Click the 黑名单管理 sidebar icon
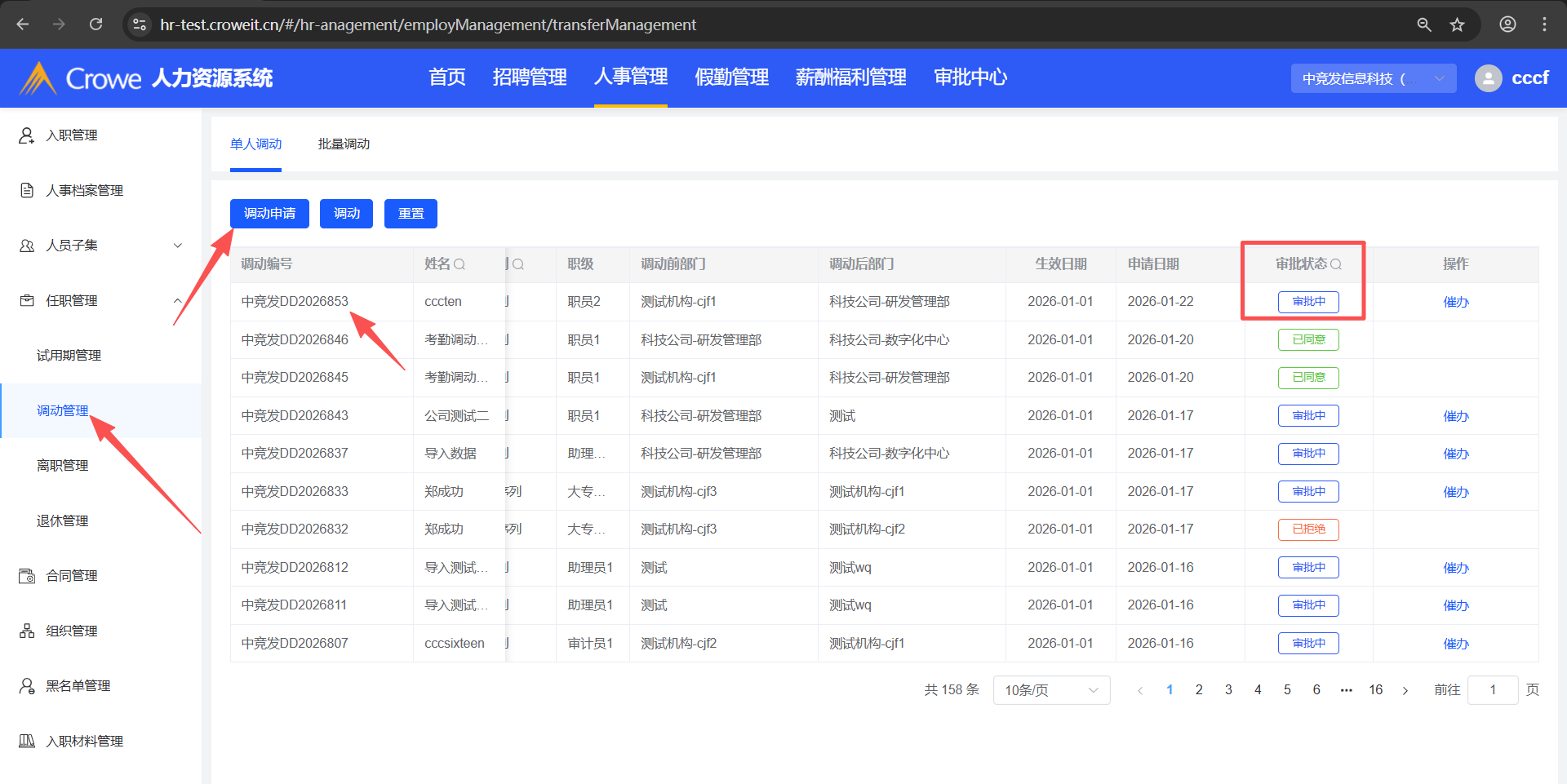 (27, 686)
